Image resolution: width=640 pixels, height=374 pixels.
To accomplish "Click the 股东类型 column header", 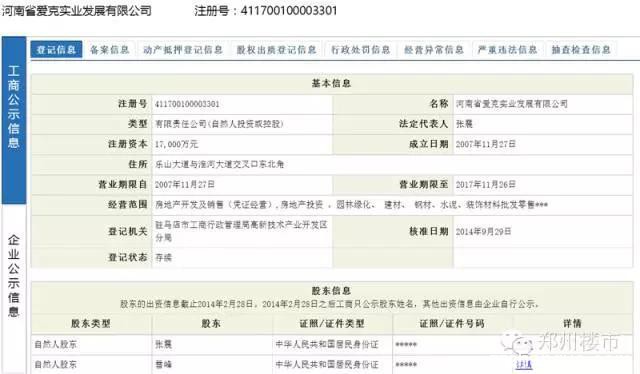I will click(91, 324).
